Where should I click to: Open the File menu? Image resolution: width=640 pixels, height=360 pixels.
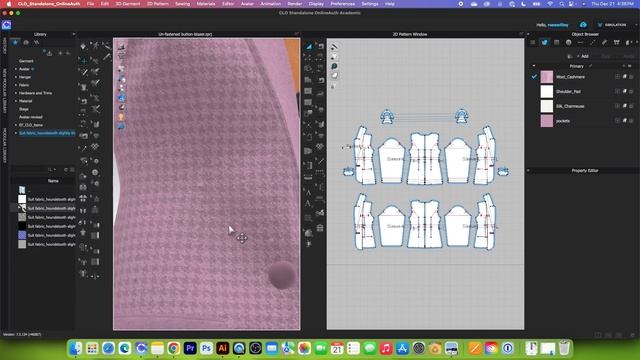point(90,4)
